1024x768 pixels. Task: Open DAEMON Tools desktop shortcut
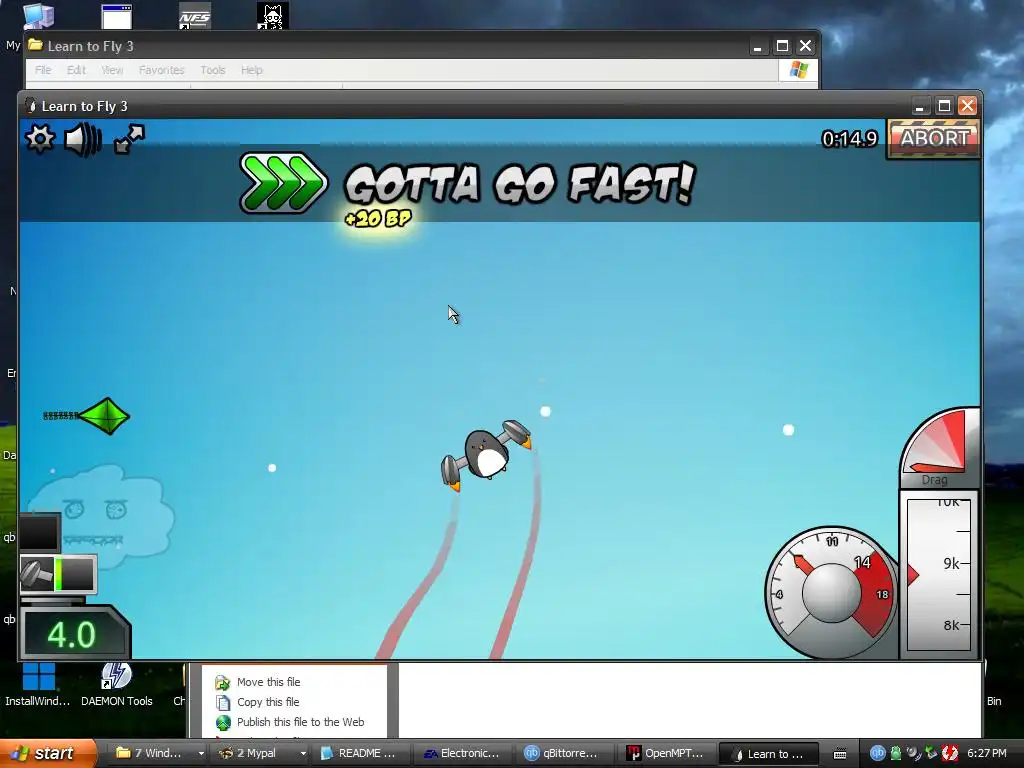click(116, 685)
